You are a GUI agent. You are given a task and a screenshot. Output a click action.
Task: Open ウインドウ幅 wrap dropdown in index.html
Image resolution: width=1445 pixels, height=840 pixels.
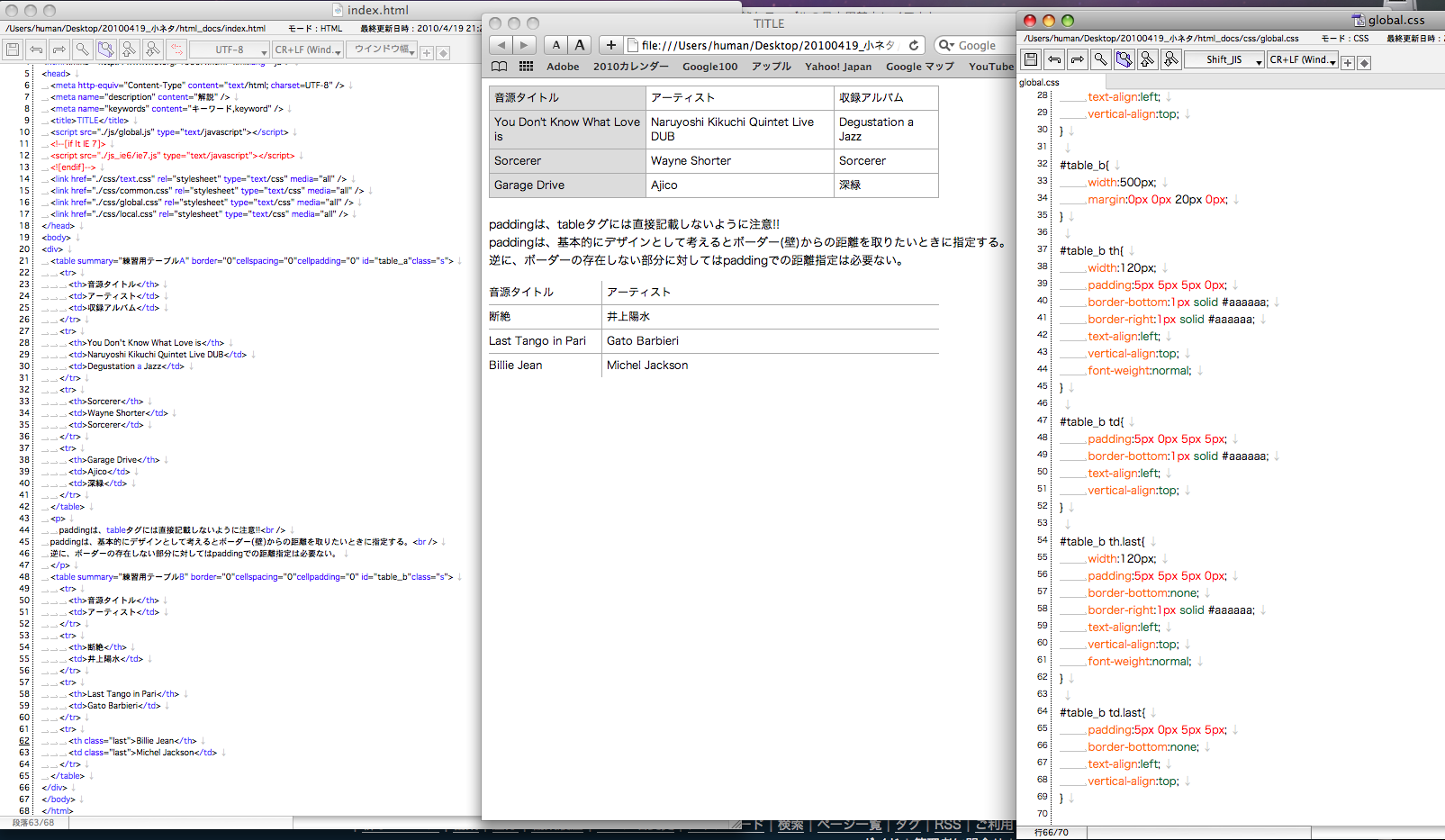382,50
